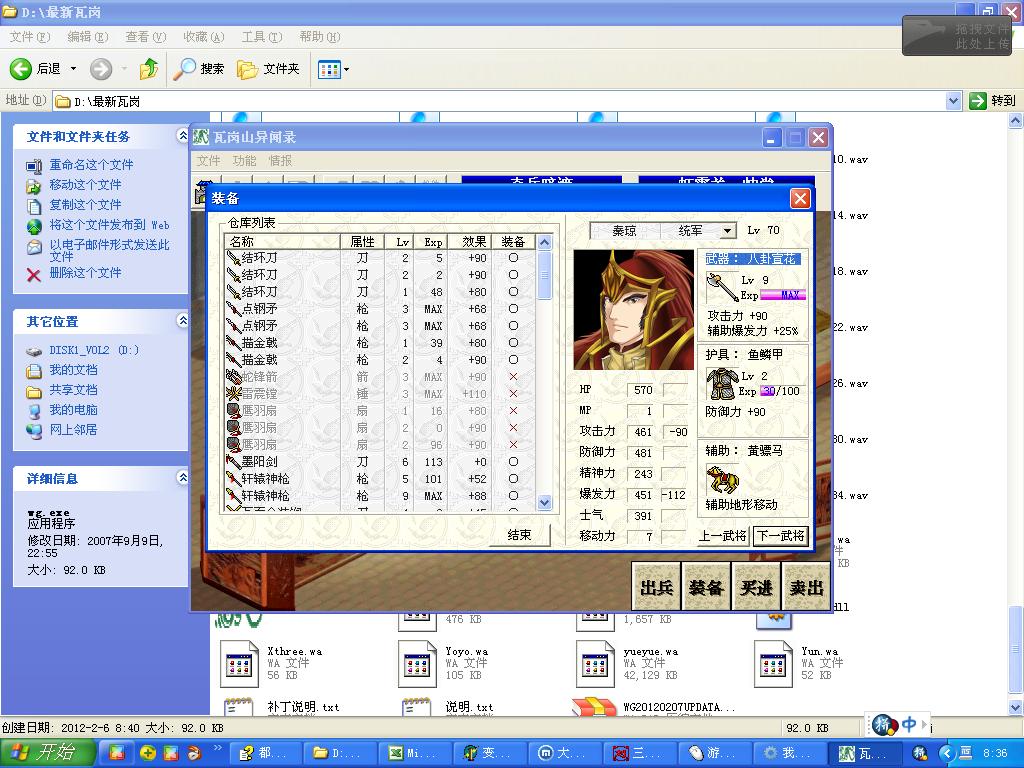Open the 工具(T) menu in Explorer

click(x=261, y=37)
